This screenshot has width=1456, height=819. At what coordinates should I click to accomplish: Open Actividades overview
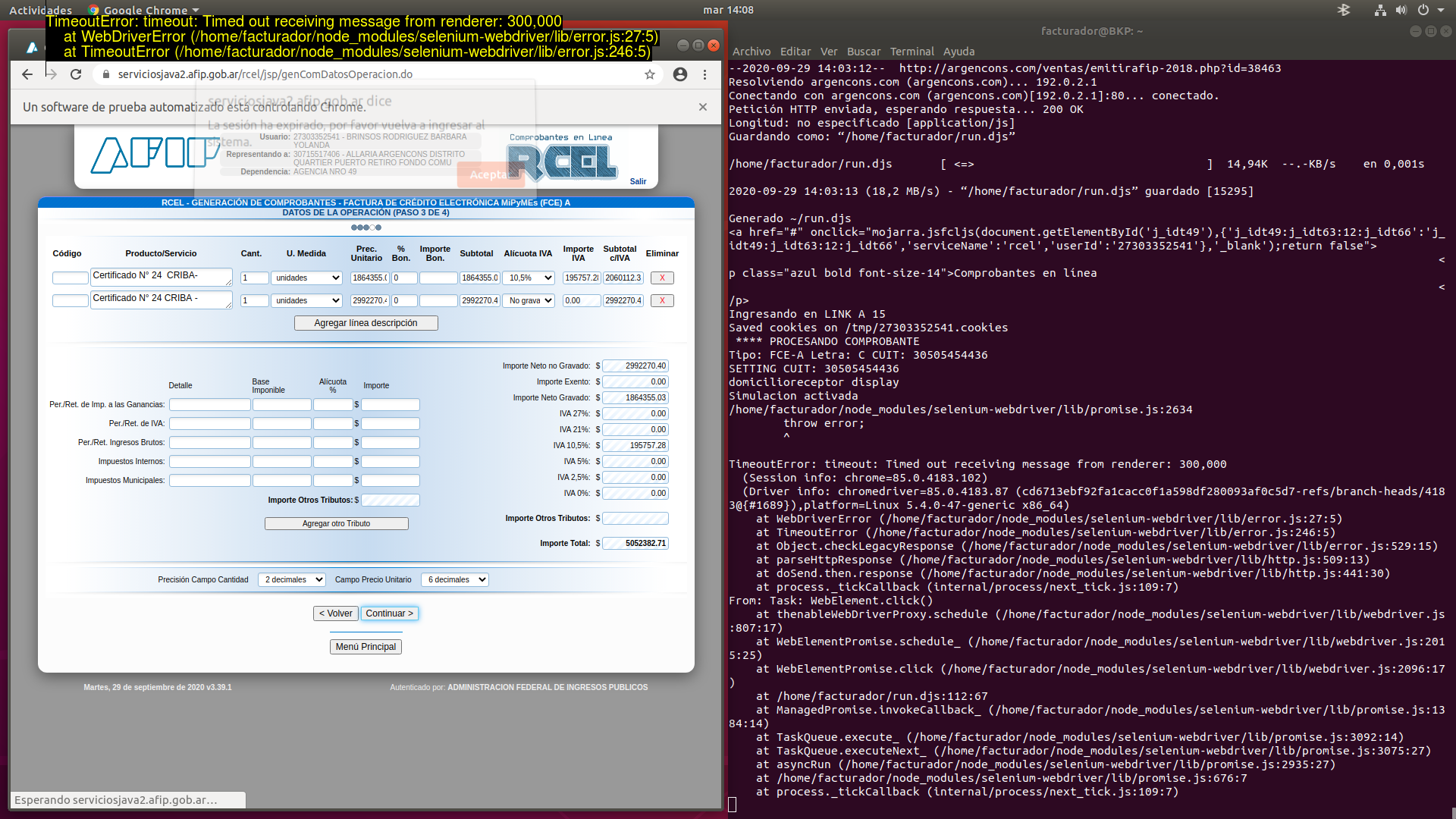[40, 10]
